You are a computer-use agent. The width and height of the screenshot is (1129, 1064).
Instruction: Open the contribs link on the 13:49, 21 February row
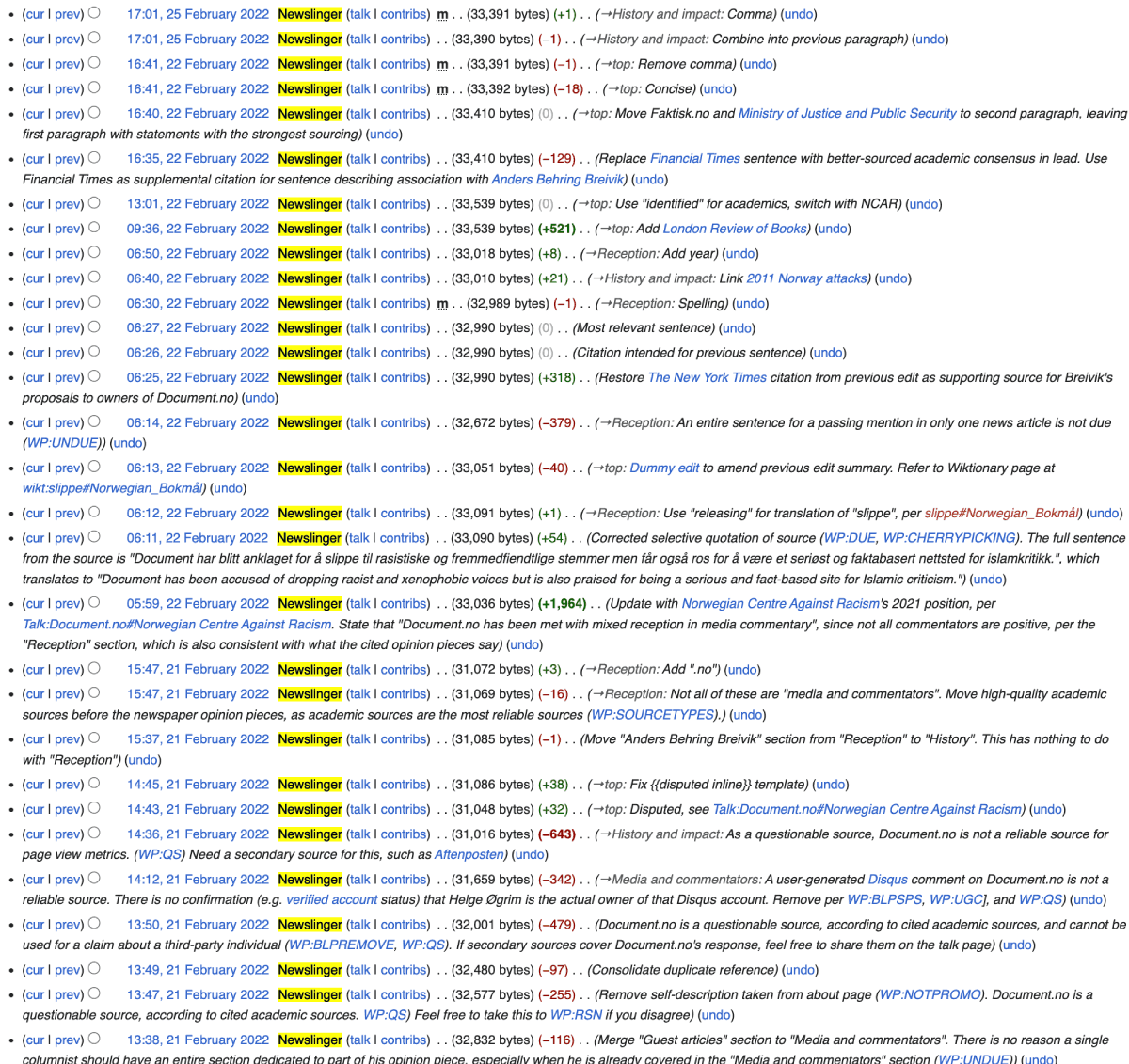405,970
